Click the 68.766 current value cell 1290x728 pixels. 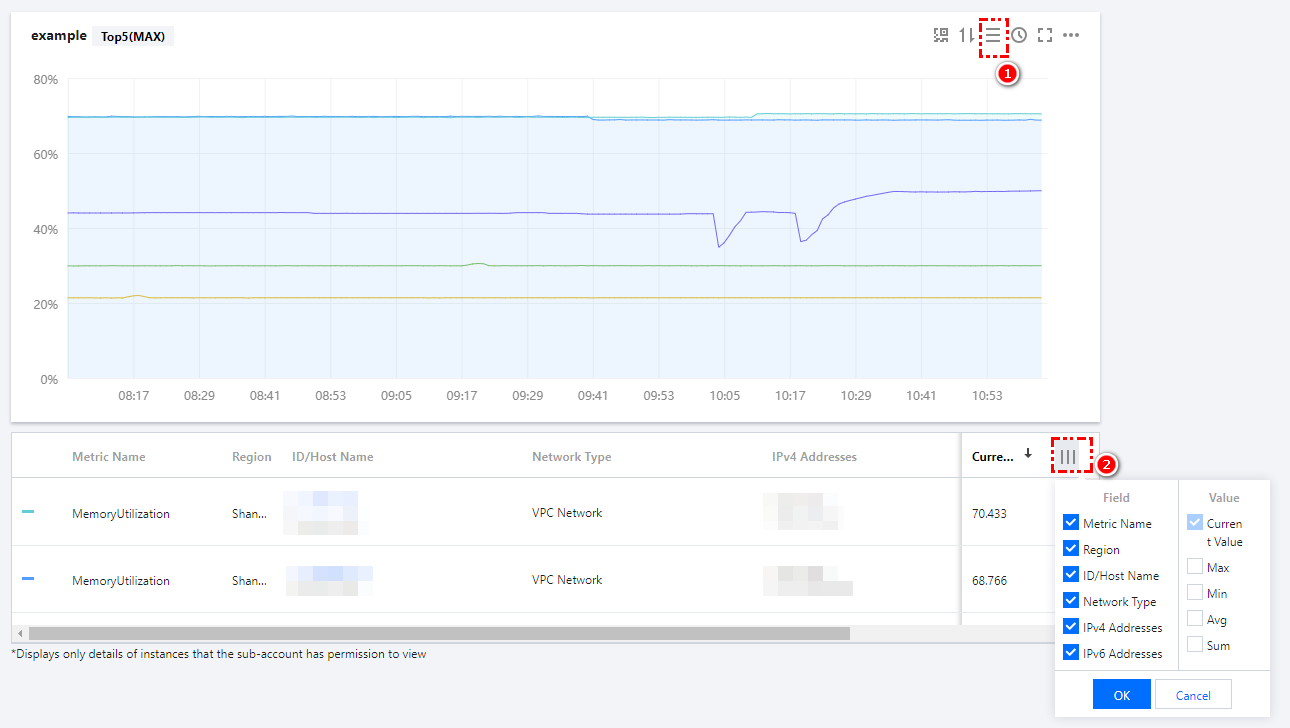coord(989,580)
